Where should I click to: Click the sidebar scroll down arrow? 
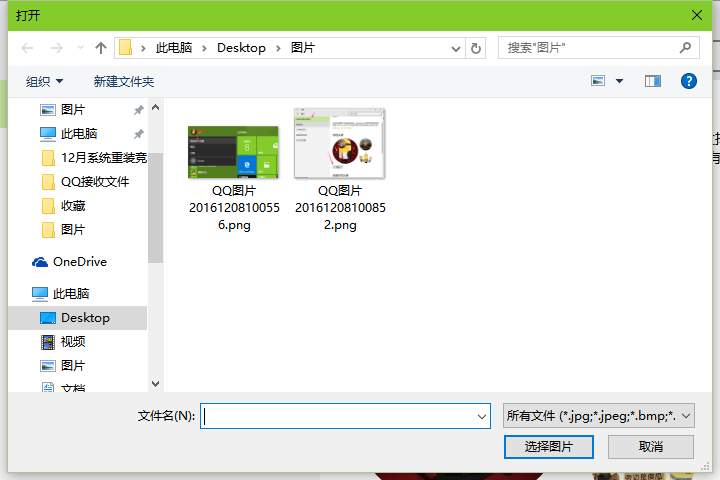[155, 383]
